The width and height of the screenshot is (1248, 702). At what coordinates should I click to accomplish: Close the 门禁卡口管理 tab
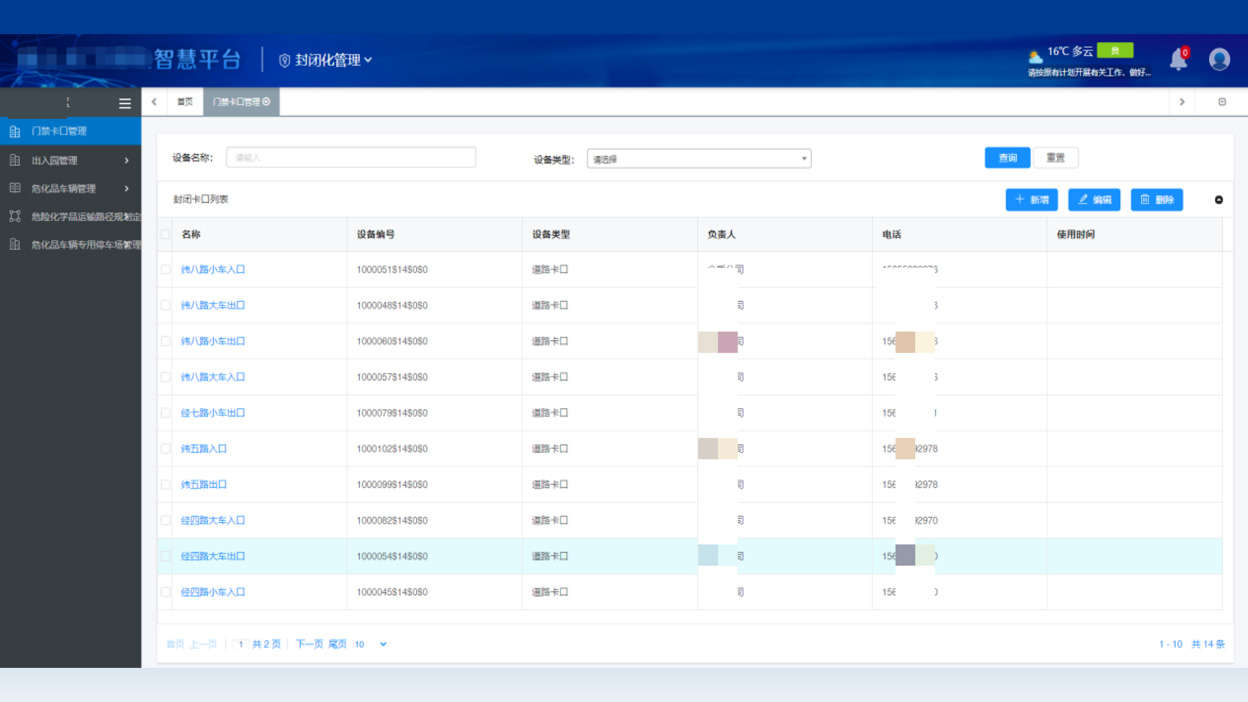(267, 102)
